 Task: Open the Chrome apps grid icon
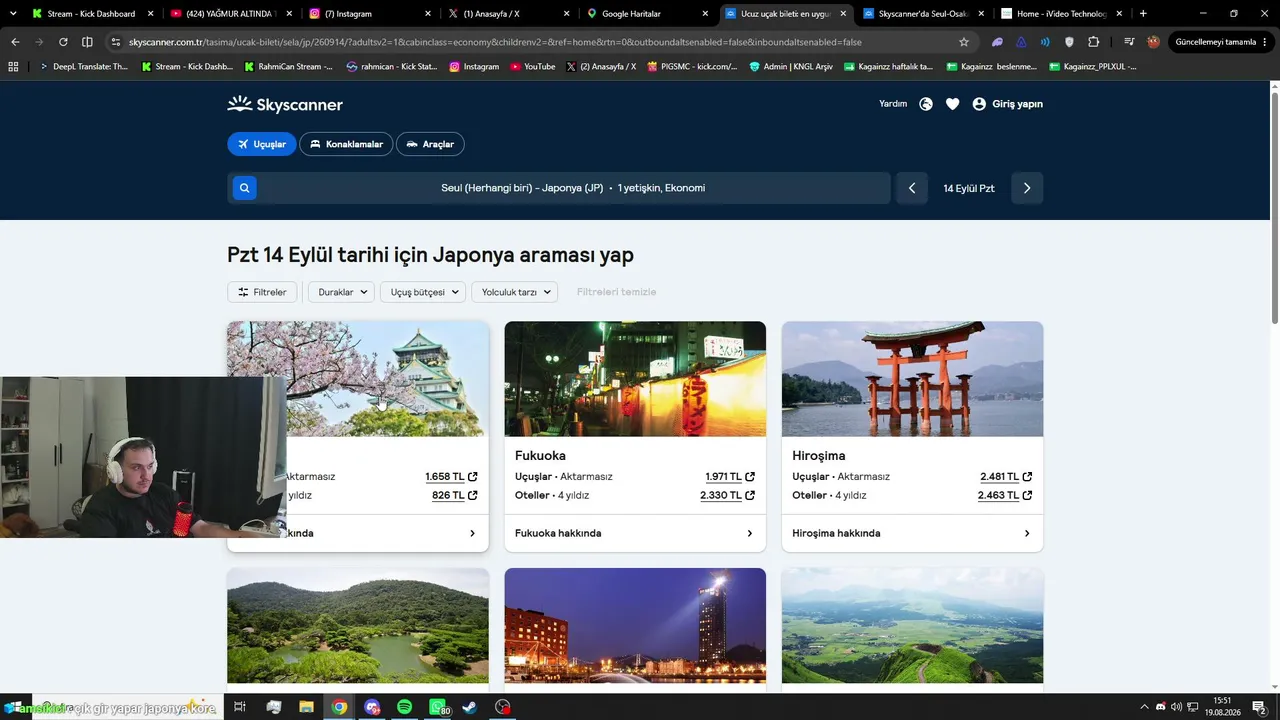pos(13,66)
